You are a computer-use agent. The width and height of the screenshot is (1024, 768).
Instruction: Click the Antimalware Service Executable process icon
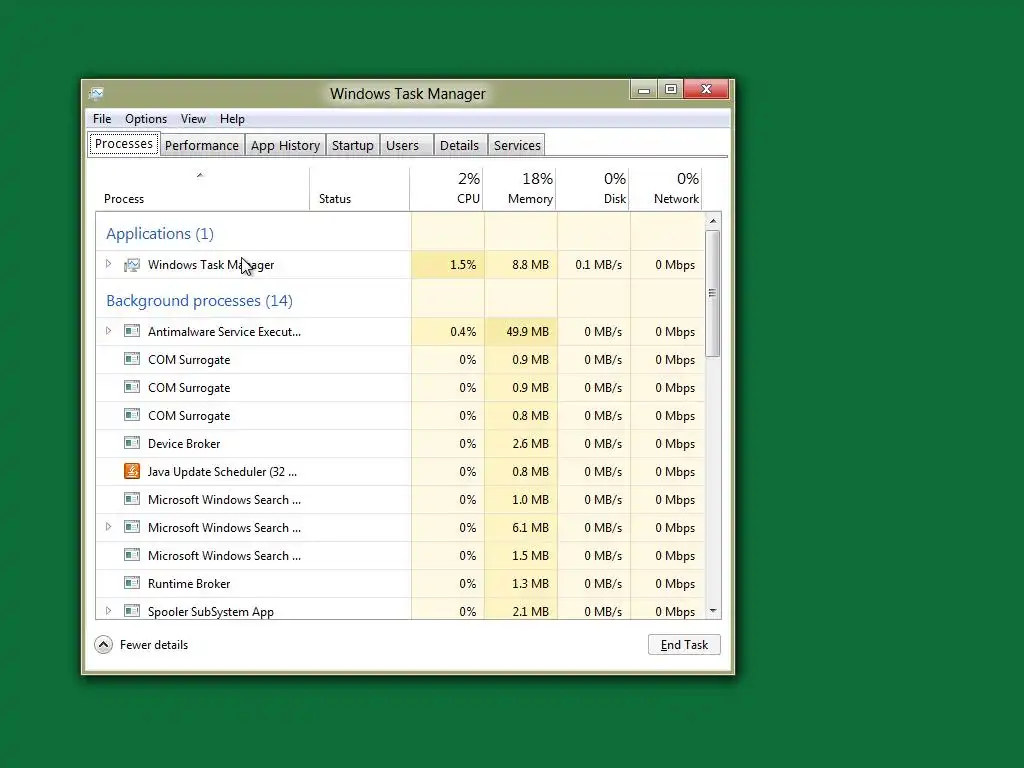pyautogui.click(x=132, y=331)
